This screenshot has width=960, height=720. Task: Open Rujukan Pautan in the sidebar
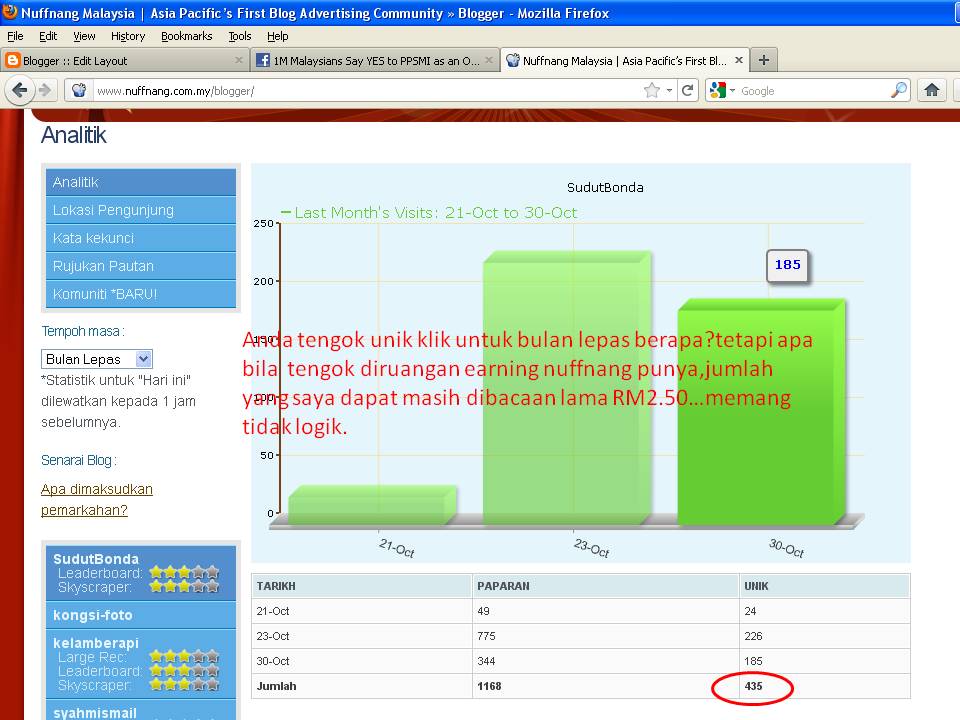141,266
